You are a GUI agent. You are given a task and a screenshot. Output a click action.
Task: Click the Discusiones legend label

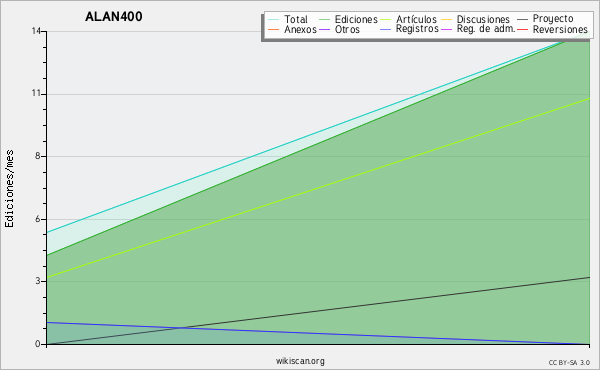tap(483, 19)
